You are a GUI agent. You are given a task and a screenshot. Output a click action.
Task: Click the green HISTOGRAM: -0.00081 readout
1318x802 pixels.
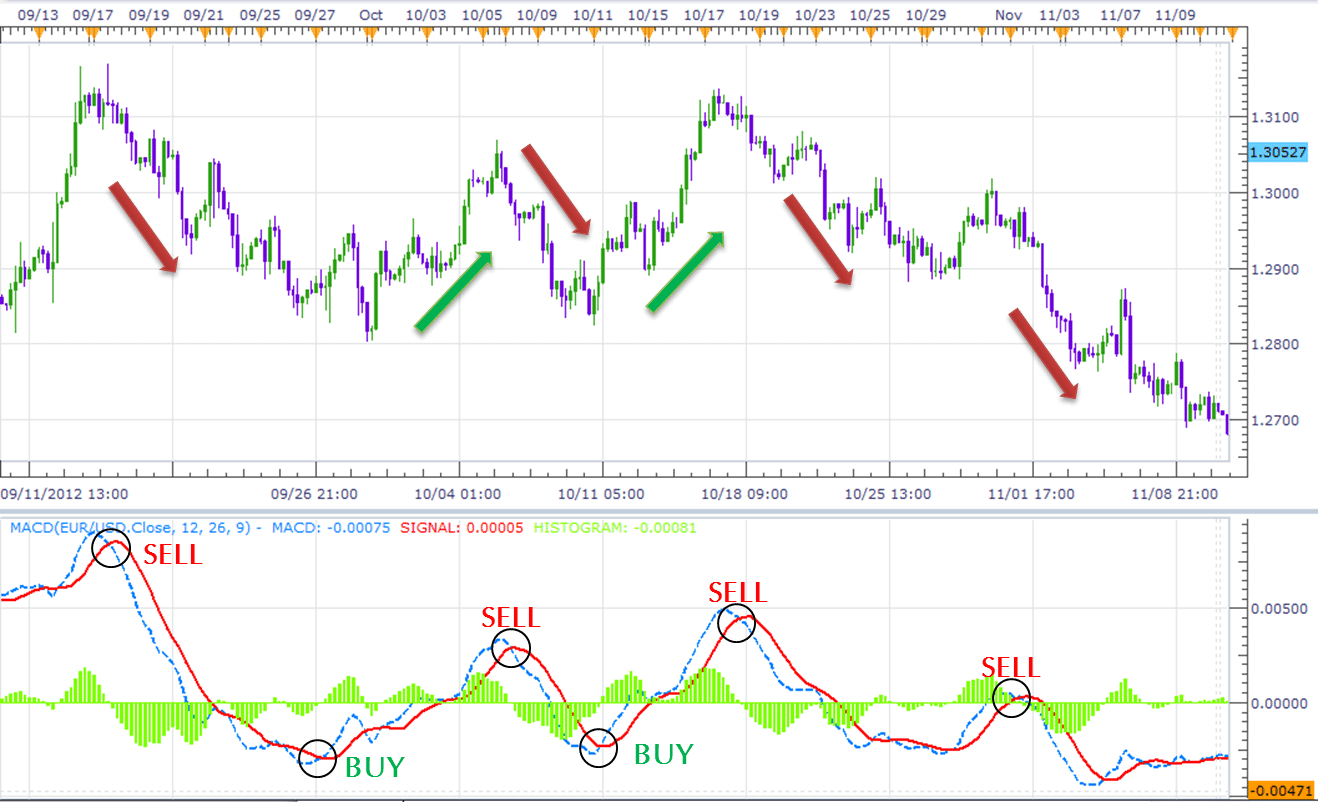click(615, 527)
